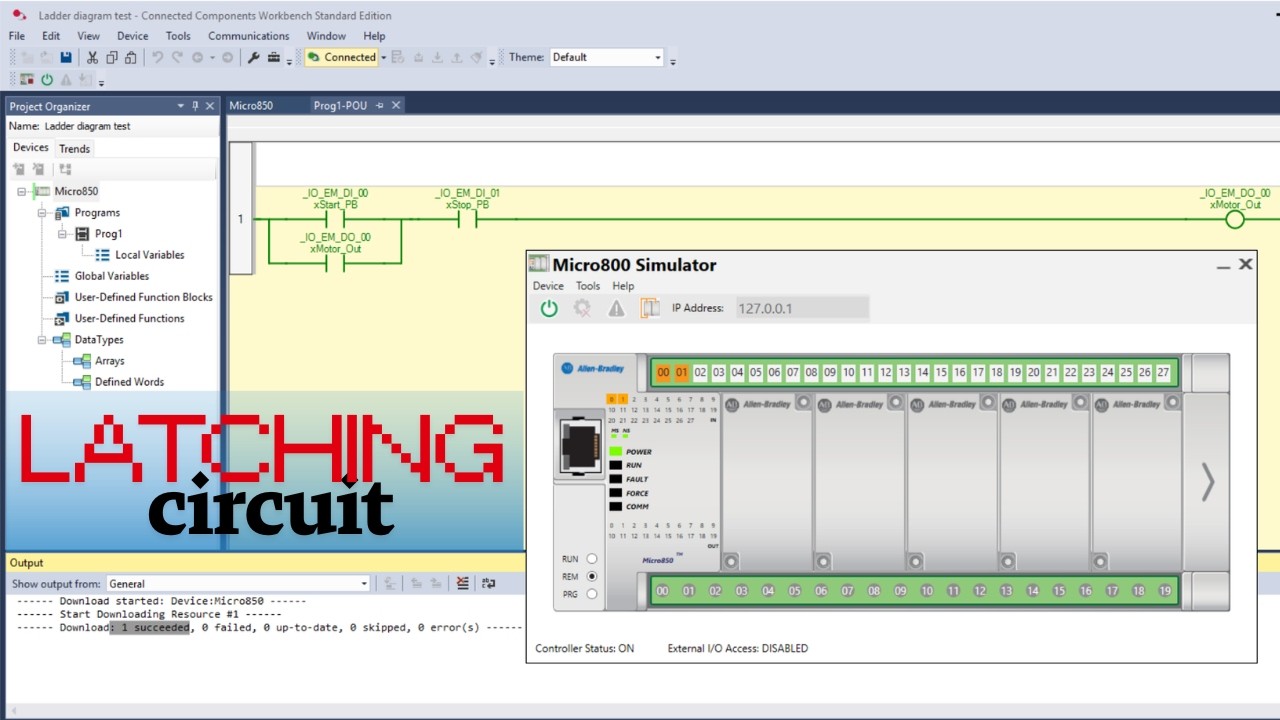Image resolution: width=1280 pixels, height=720 pixels.
Task: Switch to the Micro850 document tab
Action: click(x=251, y=105)
